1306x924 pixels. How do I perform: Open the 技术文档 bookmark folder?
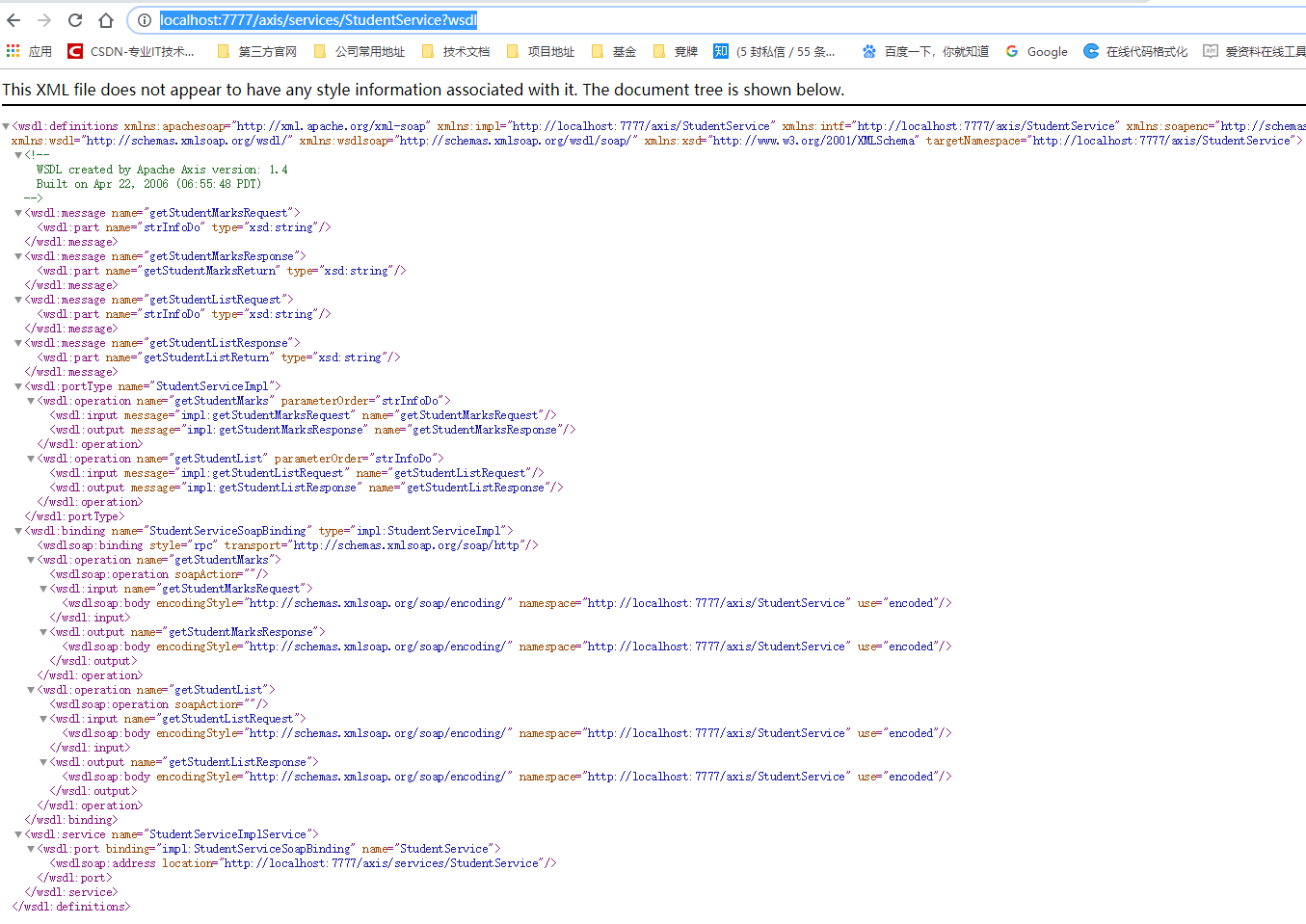point(456,51)
